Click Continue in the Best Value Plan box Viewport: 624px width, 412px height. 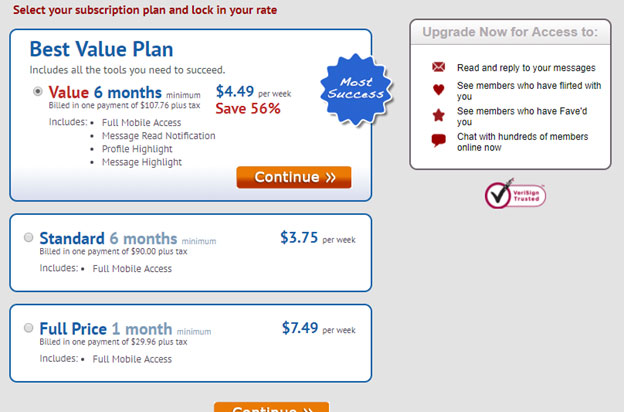click(294, 177)
